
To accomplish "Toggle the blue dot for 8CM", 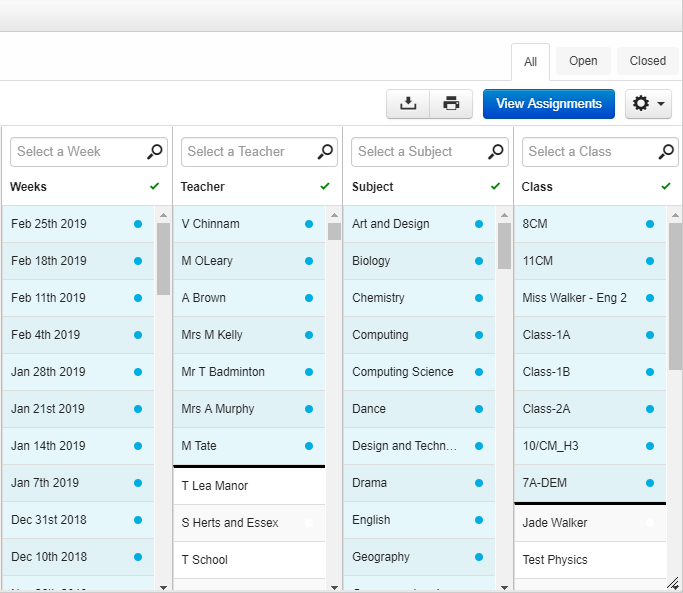I will pyautogui.click(x=650, y=224).
